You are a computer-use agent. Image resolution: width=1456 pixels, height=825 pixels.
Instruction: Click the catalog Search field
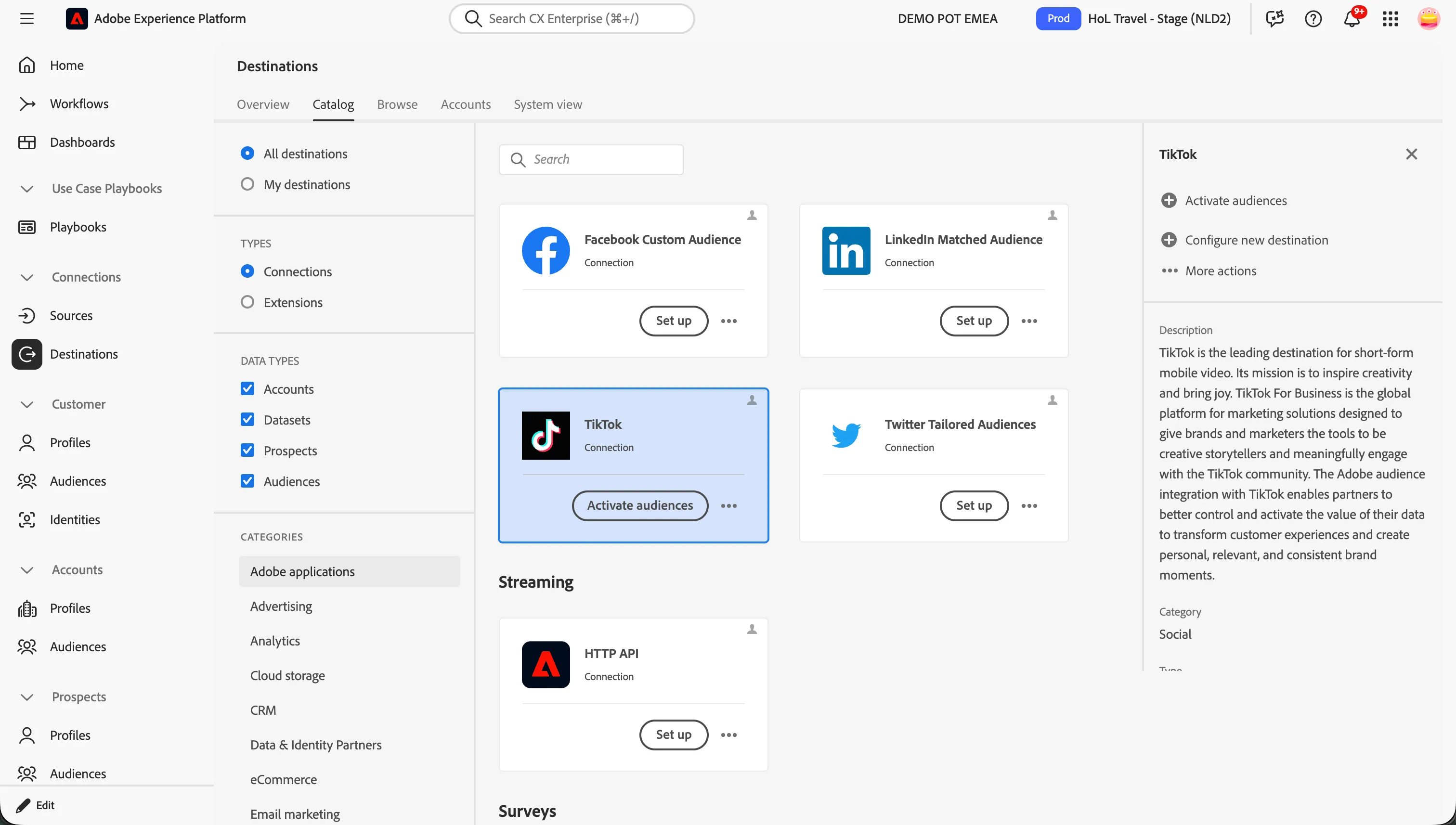(x=591, y=159)
